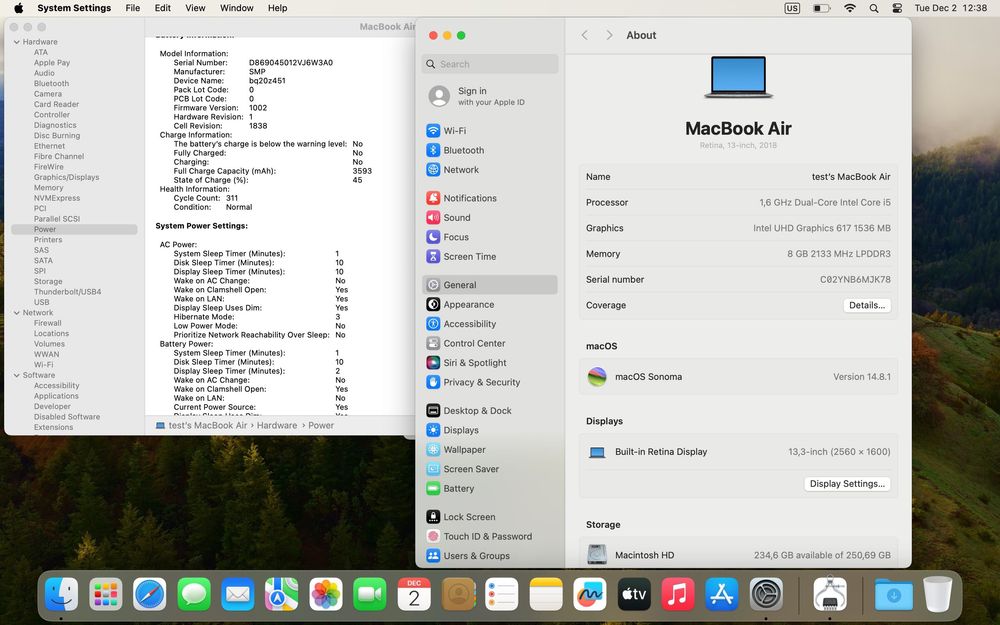Open Photos app in the Dock
1000x625 pixels.
click(326, 594)
